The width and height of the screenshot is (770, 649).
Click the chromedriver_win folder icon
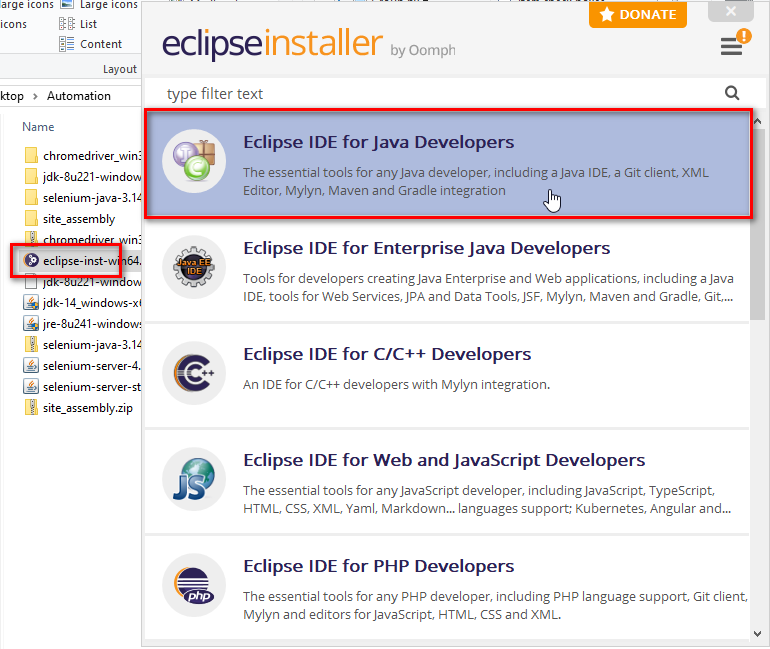tap(31, 155)
